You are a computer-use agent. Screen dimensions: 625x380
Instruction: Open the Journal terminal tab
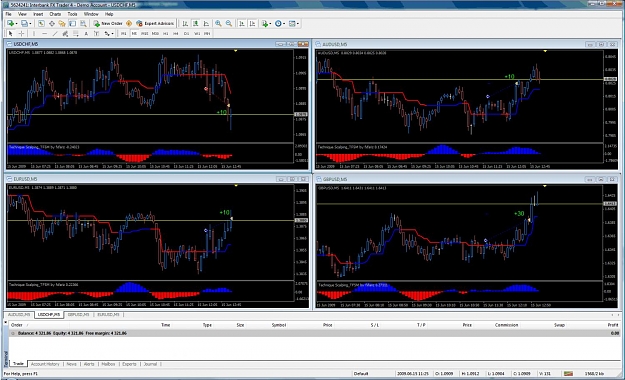[x=150, y=364]
